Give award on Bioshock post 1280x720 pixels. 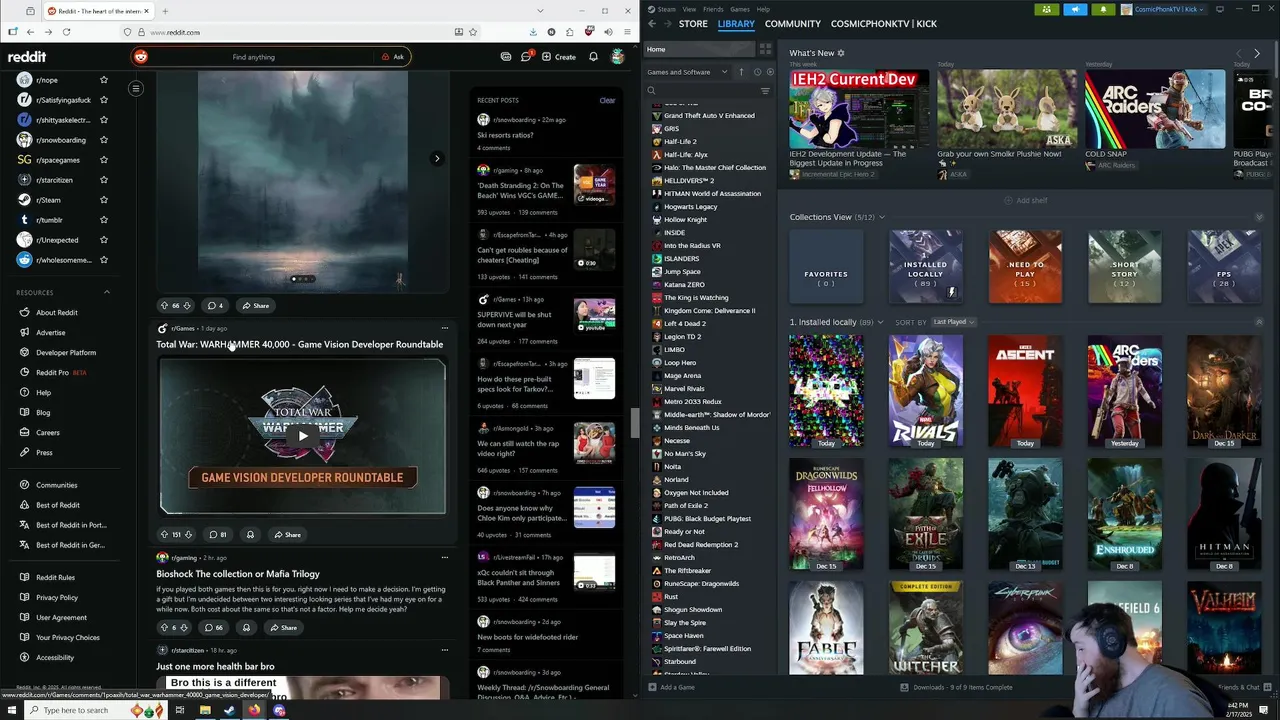click(246, 628)
